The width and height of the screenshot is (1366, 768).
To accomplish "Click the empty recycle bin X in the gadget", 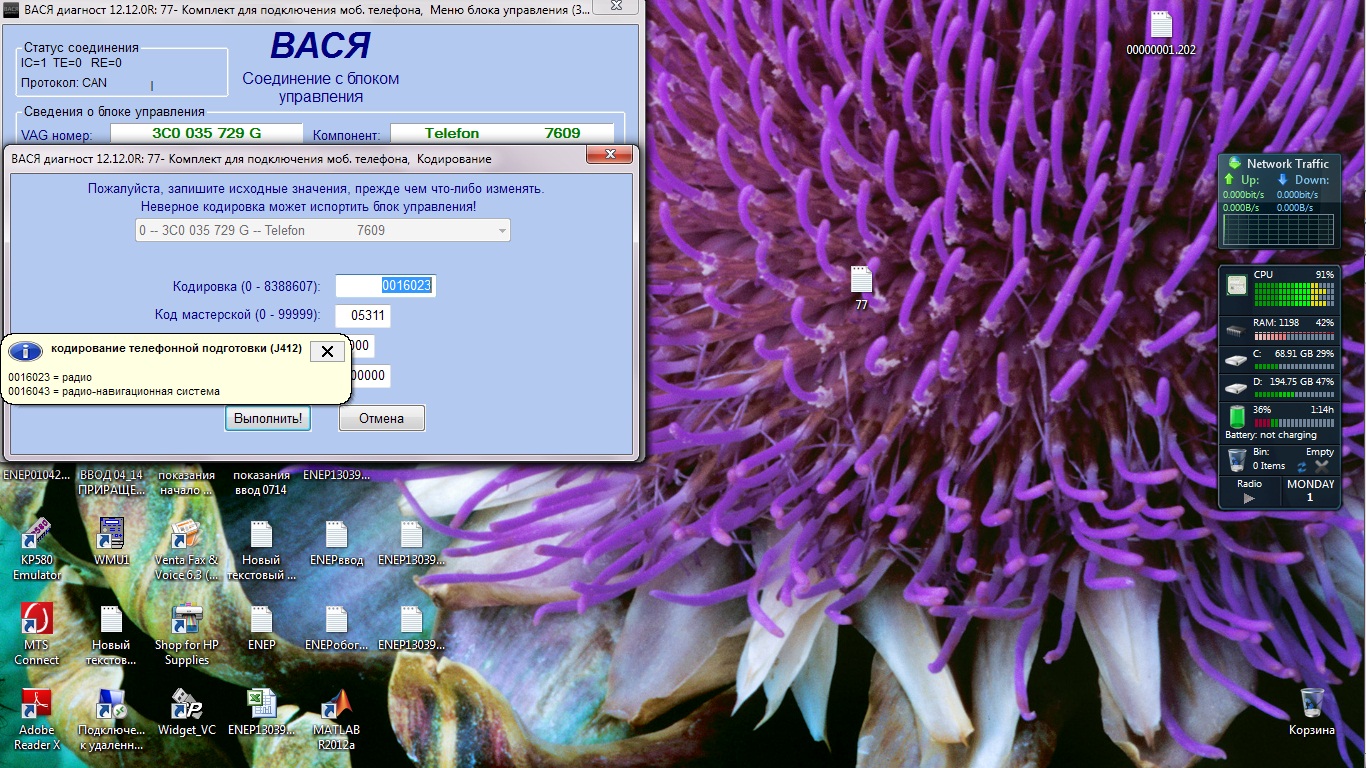I will 1322,466.
